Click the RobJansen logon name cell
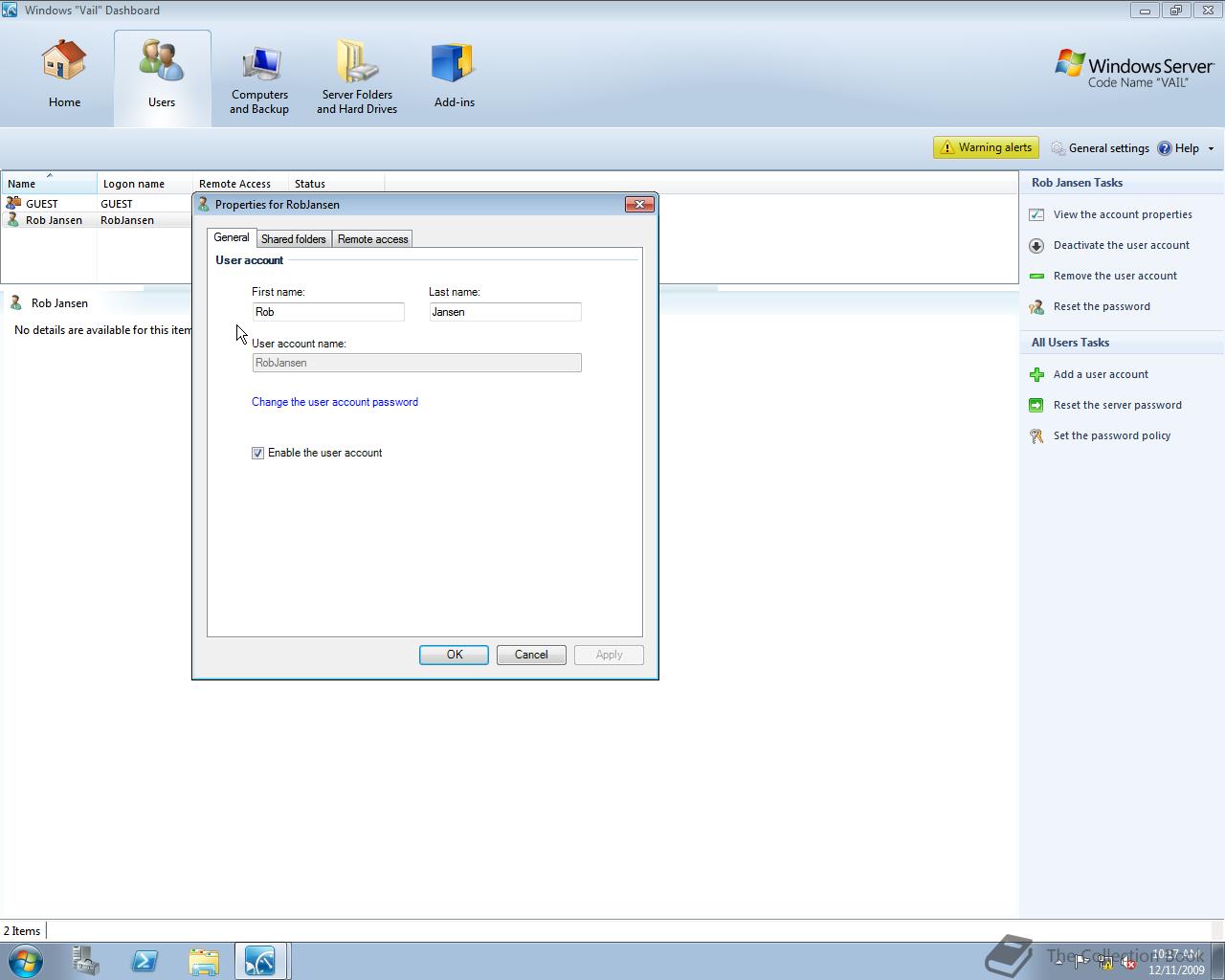 127,220
